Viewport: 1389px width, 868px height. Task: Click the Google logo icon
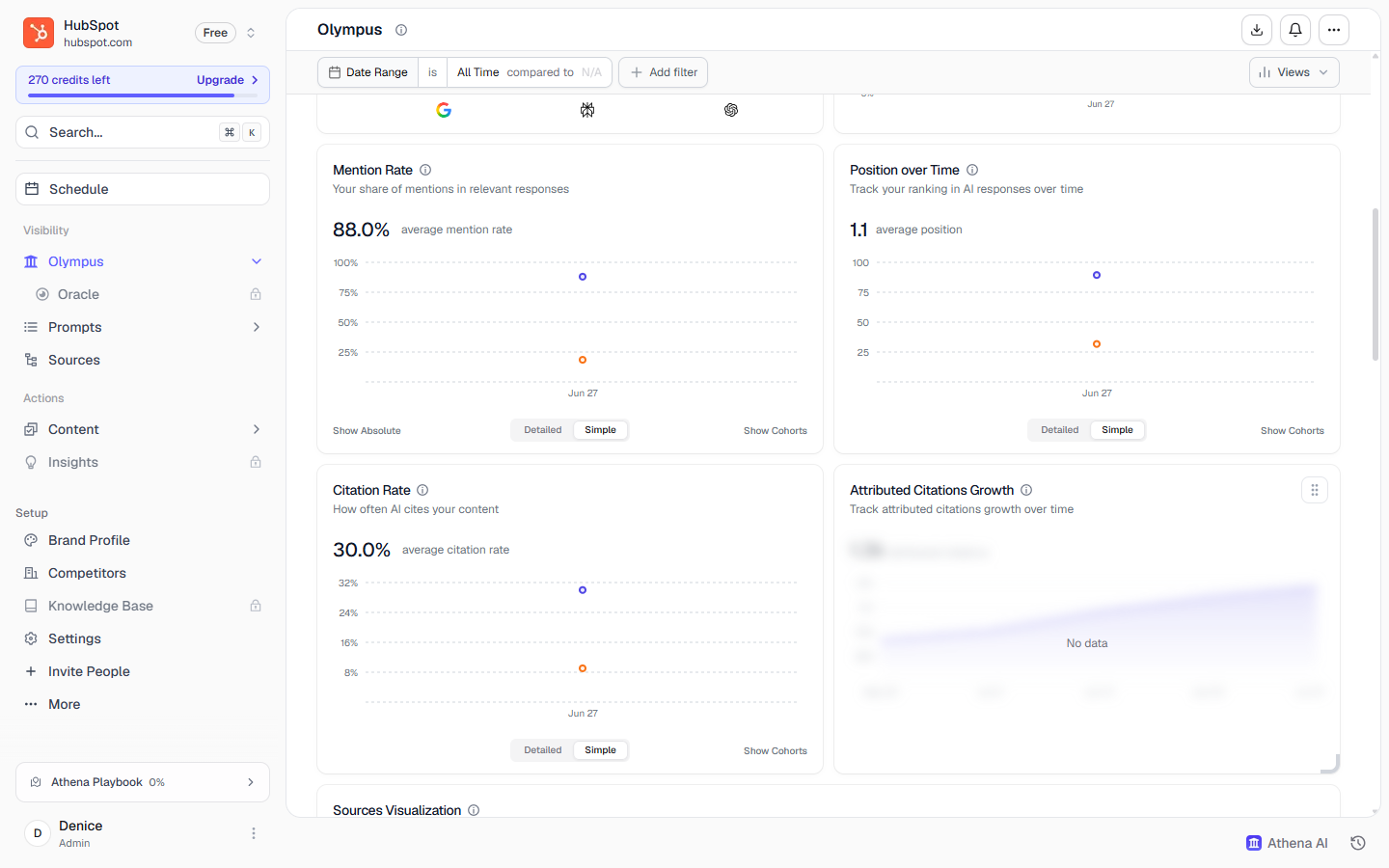[444, 110]
